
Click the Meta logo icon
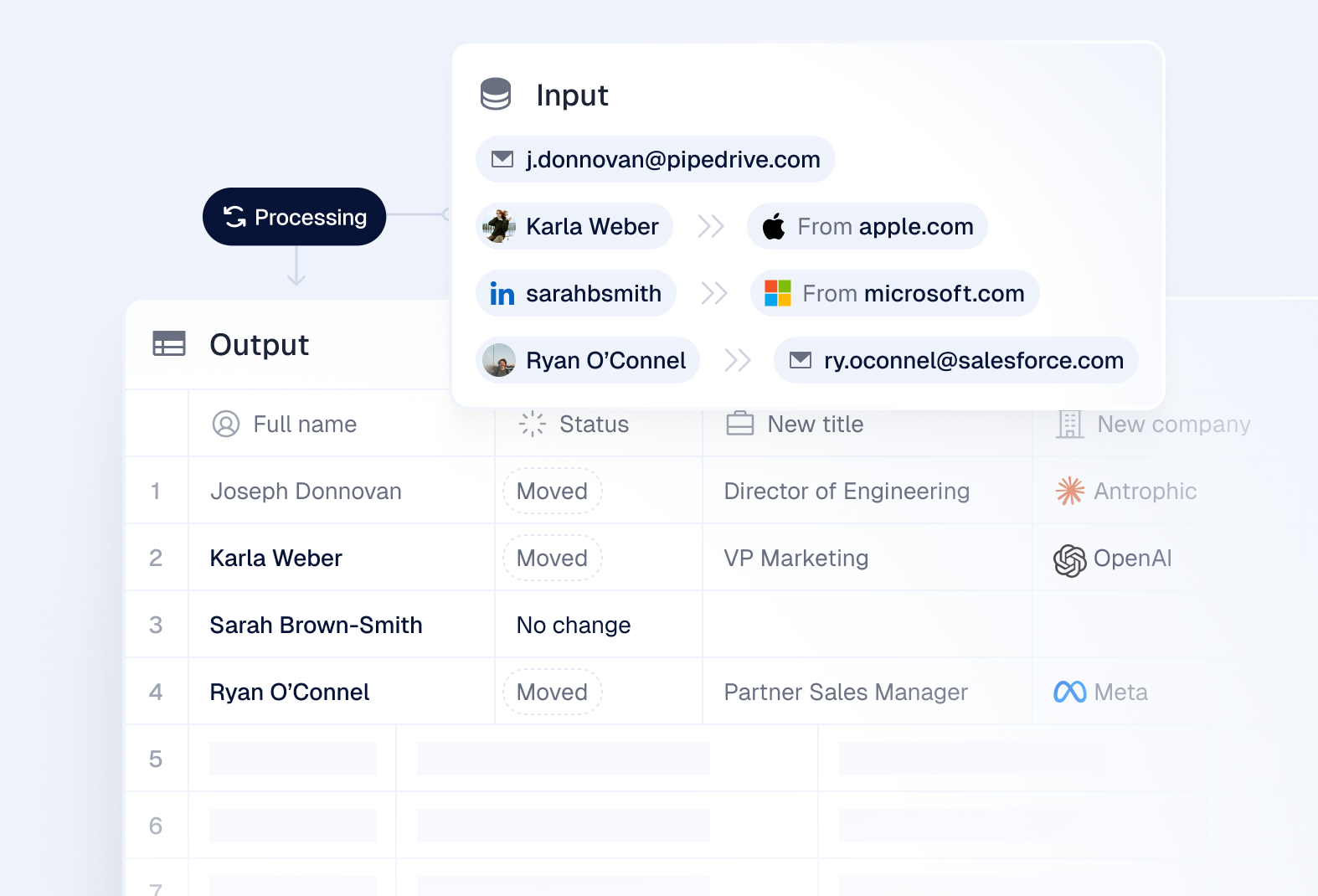coord(1070,692)
